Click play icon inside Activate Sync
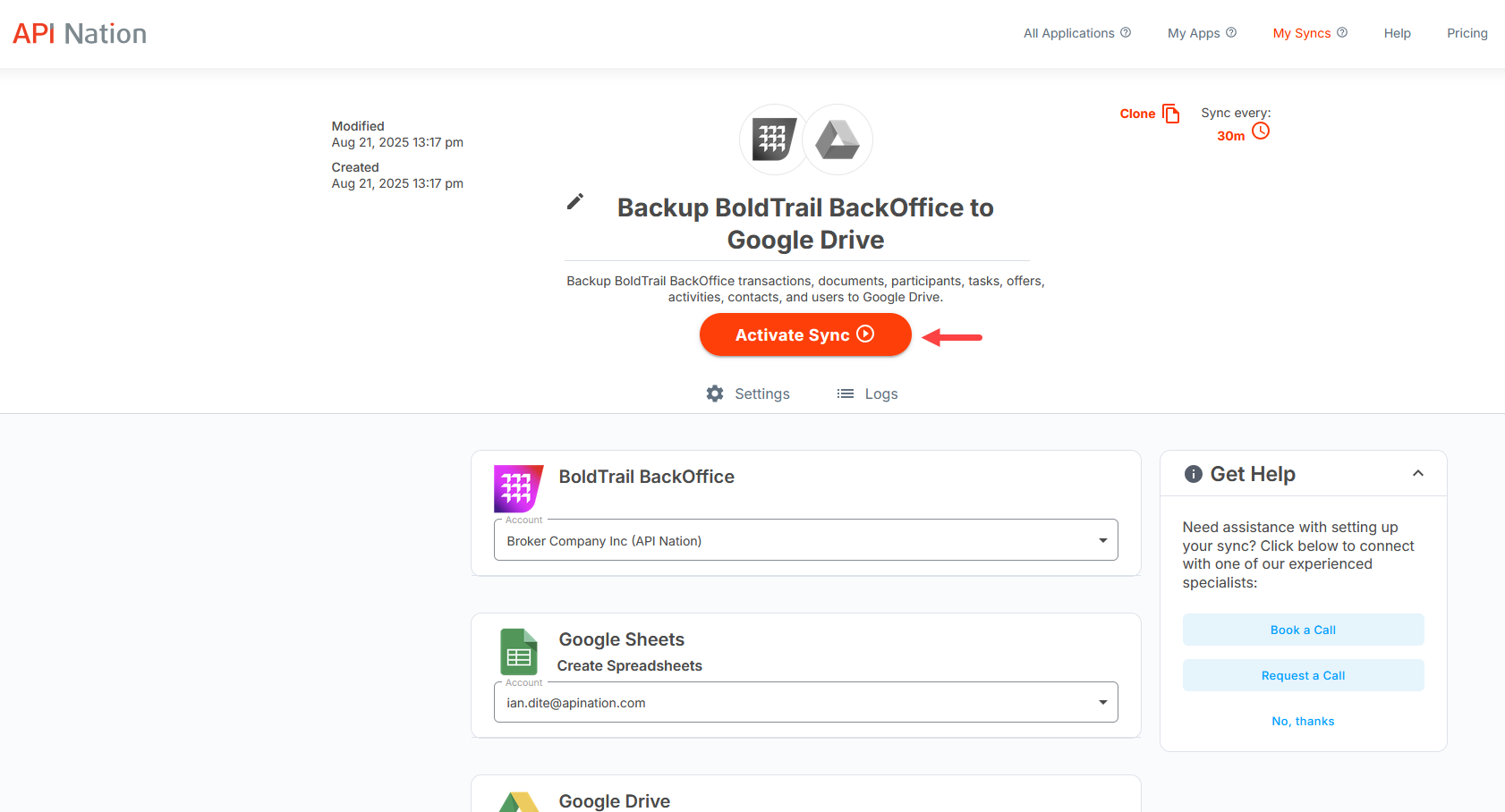Screen dimensions: 1505x812 (x=865, y=334)
